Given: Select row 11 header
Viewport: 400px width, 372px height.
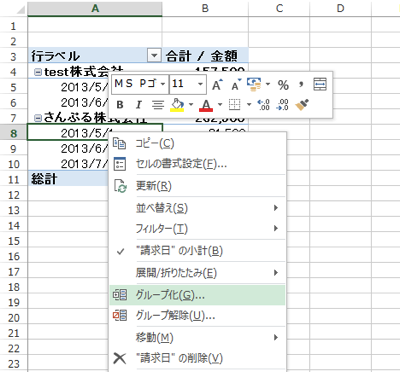Looking at the screenshot, I should click(x=13, y=180).
